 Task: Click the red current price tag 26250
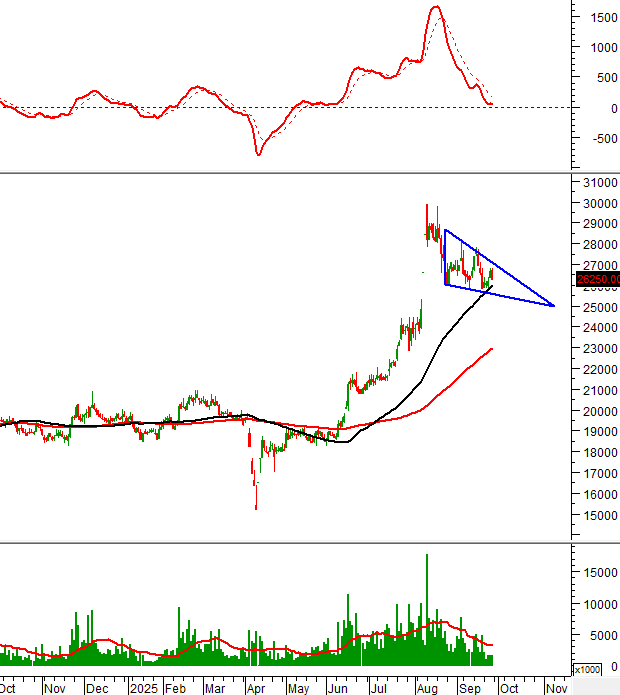(596, 280)
